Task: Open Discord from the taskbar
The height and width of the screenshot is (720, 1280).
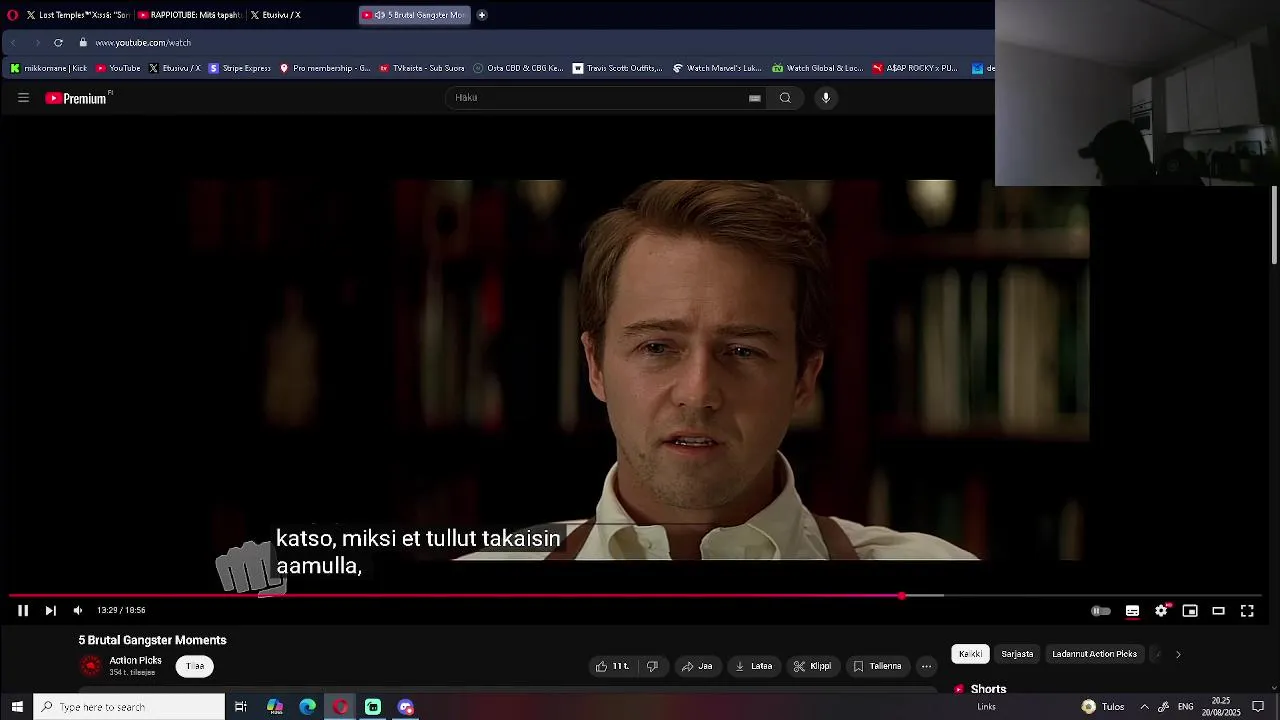Action: 405,707
